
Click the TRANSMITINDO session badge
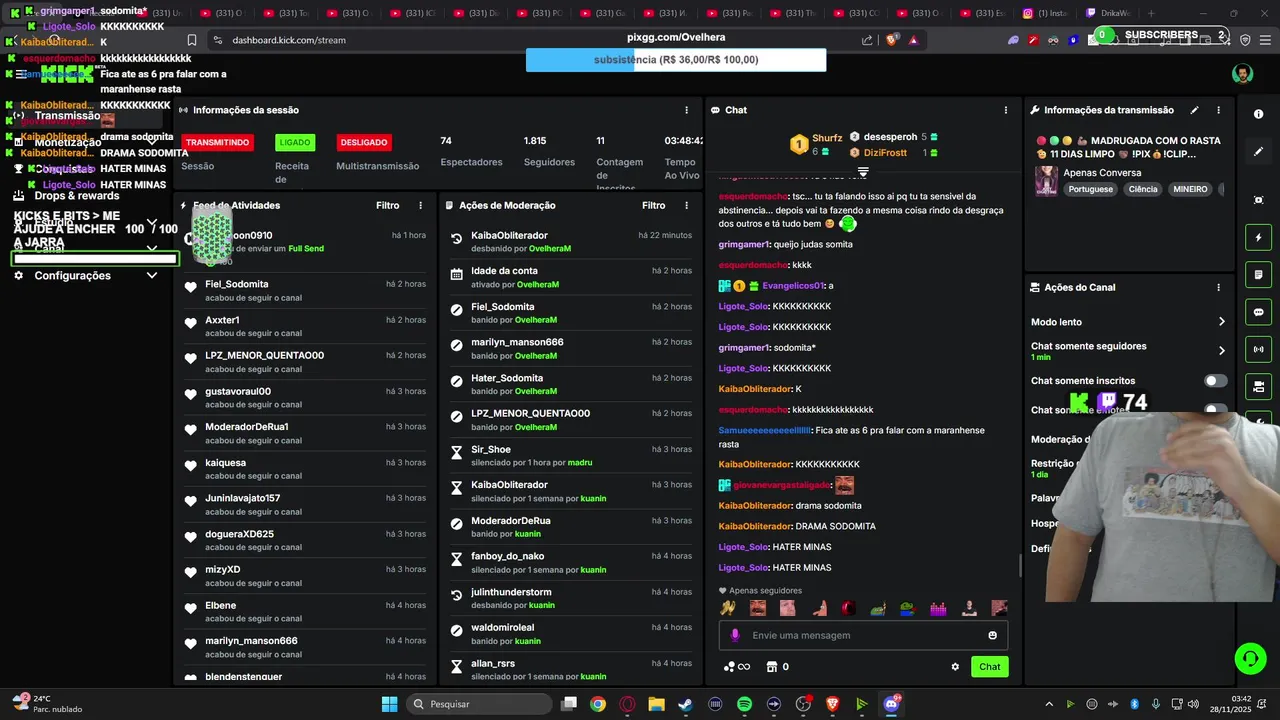click(217, 142)
